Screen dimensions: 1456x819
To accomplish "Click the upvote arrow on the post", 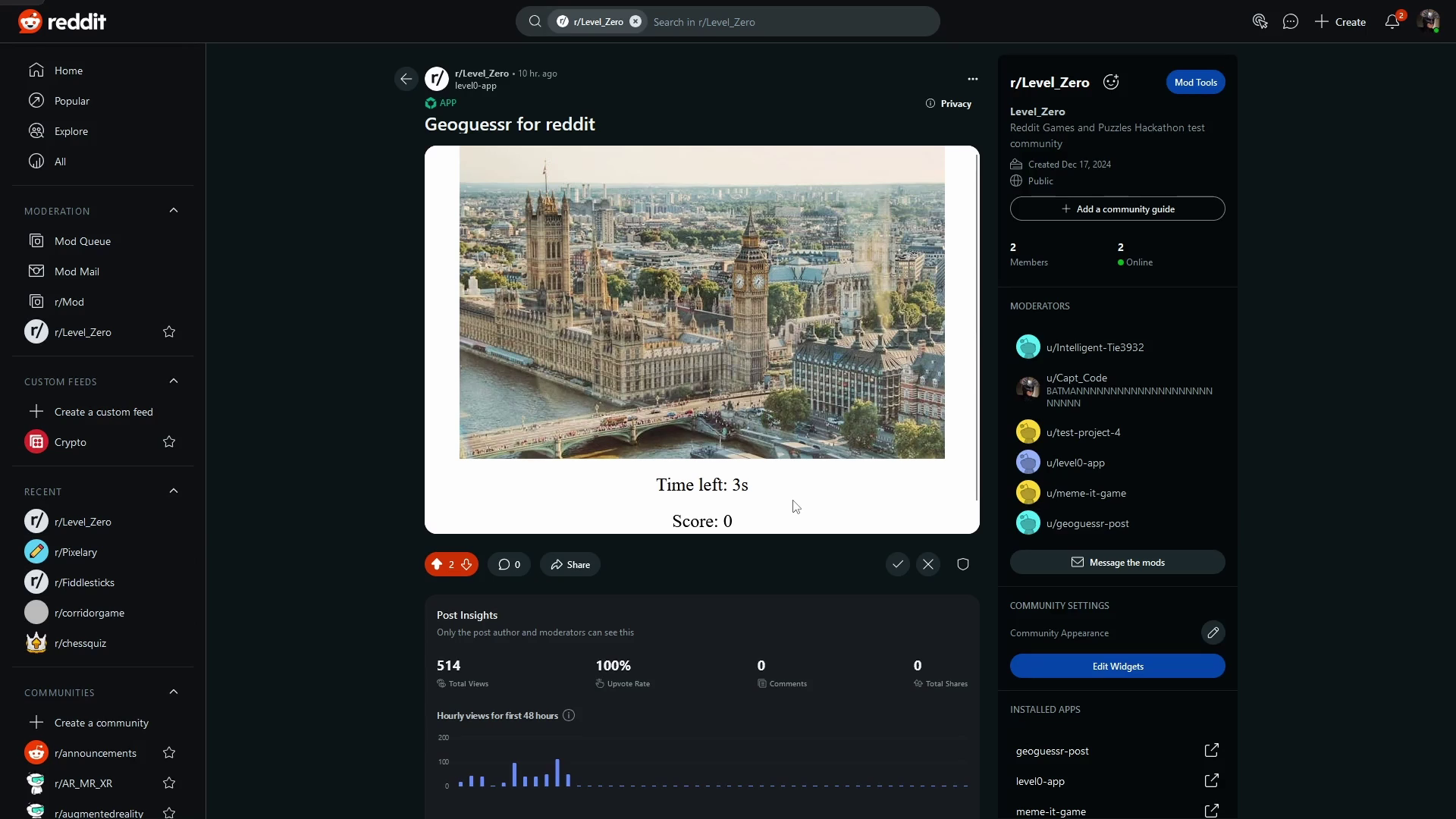I will tap(437, 564).
